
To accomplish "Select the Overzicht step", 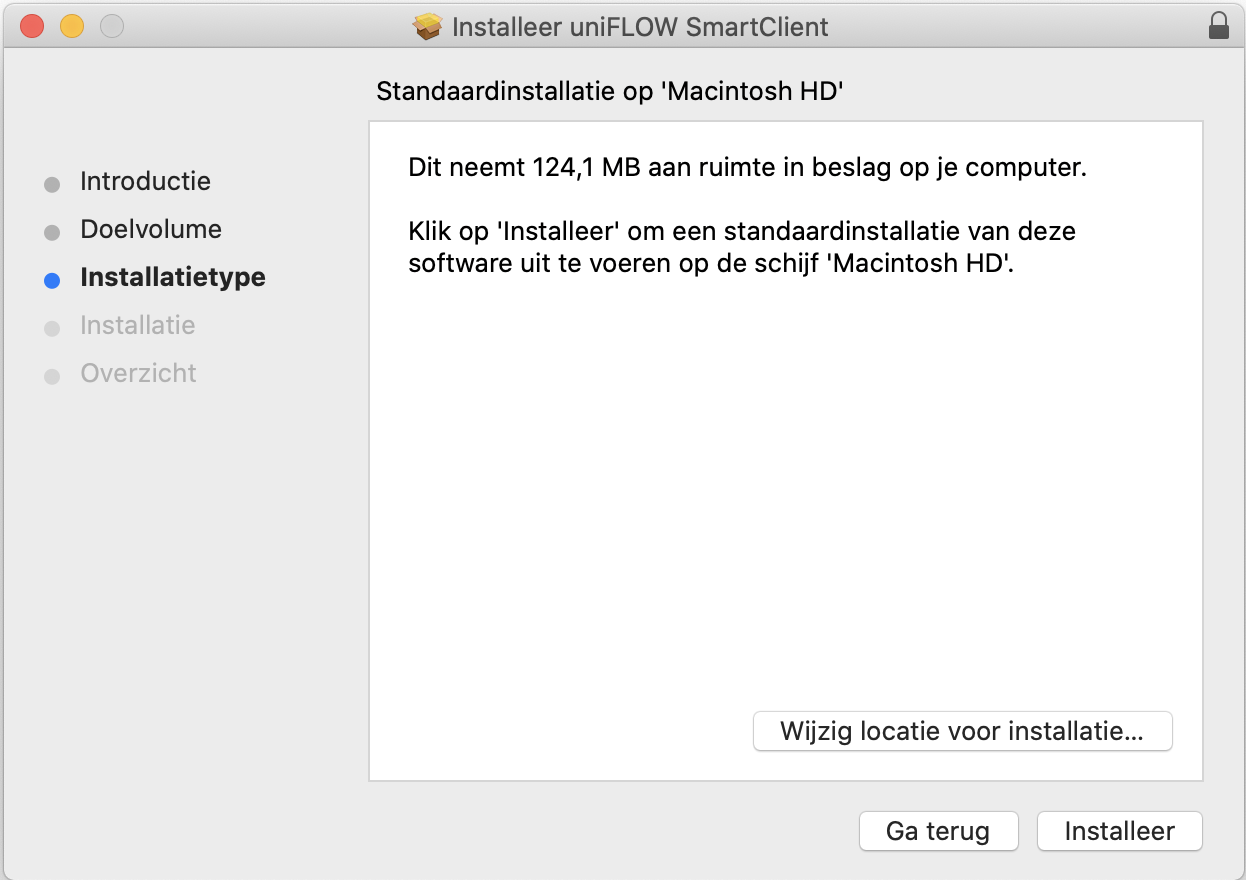I will (x=138, y=374).
